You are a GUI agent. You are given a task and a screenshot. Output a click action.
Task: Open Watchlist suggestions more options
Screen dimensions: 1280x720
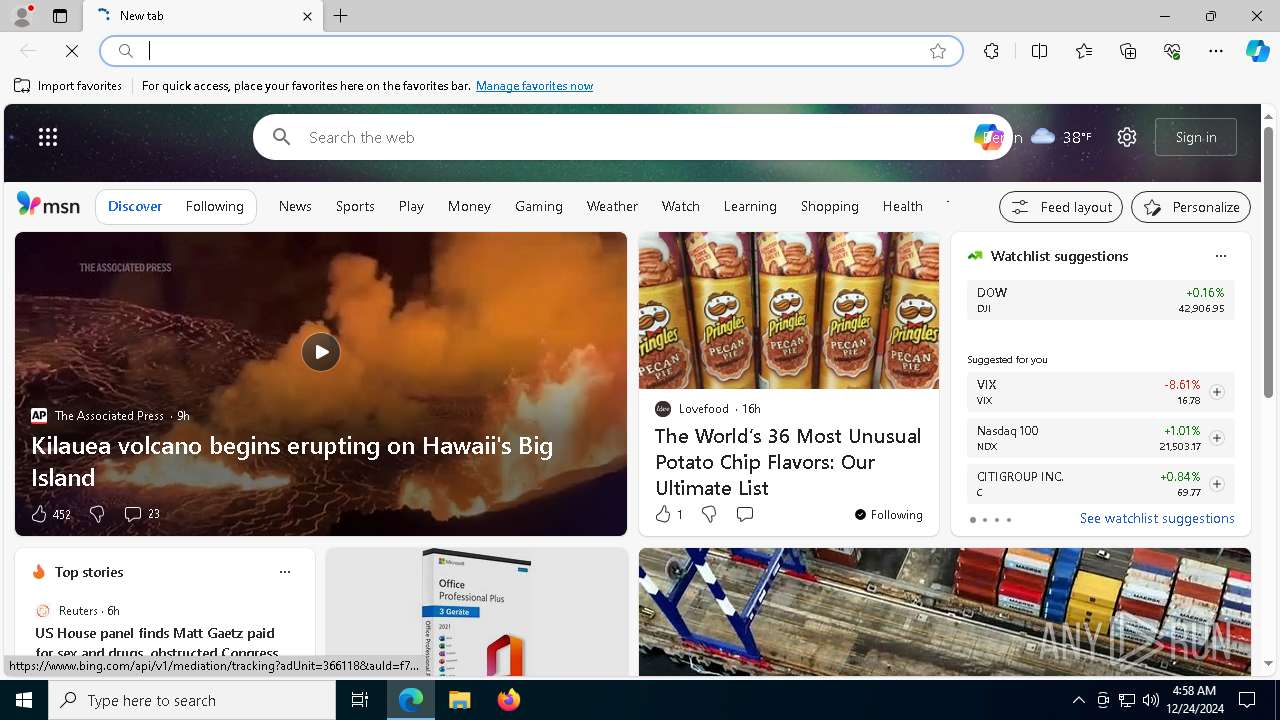click(1220, 256)
